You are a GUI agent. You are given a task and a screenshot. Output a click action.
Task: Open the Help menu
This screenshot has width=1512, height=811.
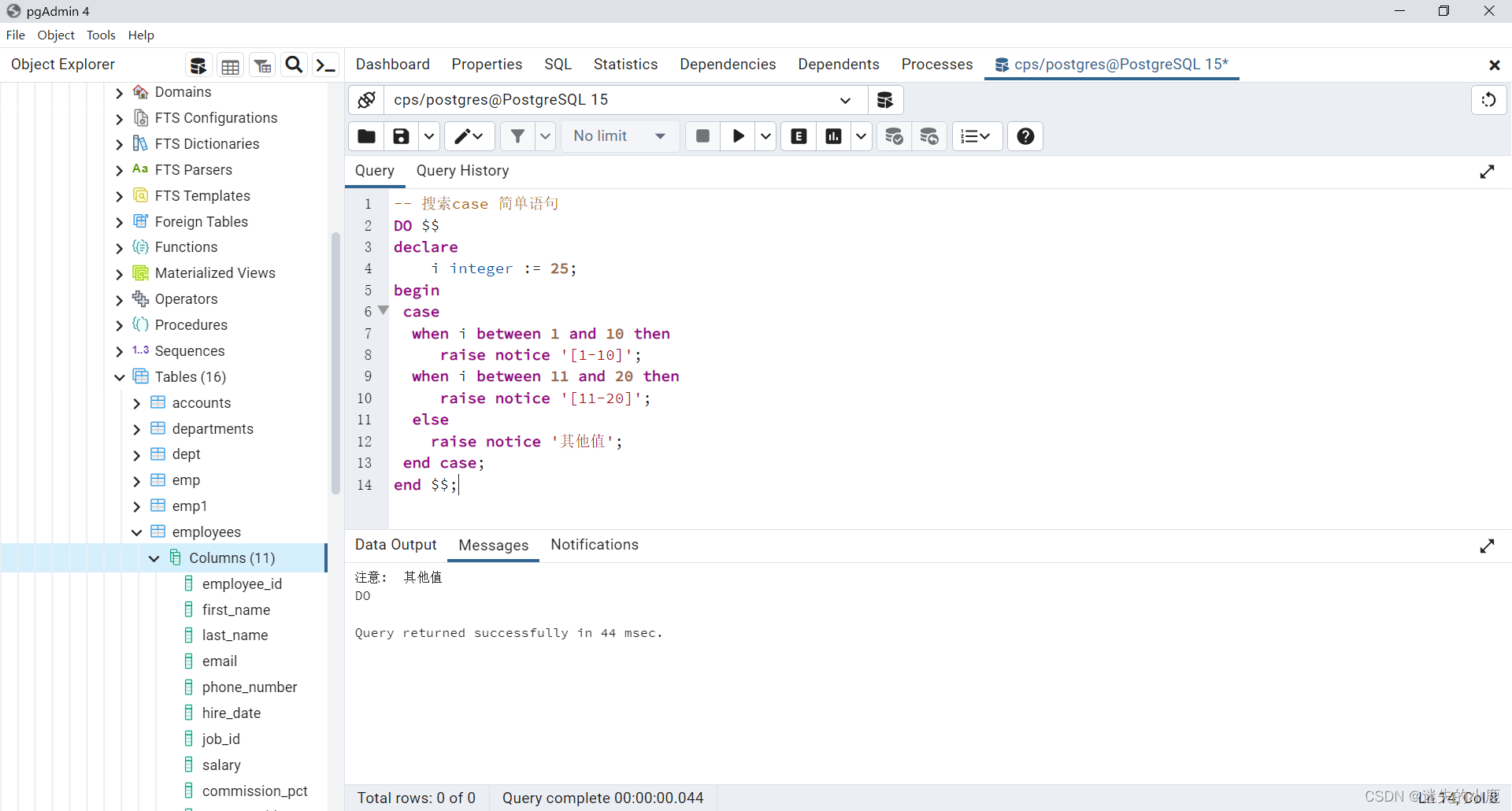tap(141, 35)
